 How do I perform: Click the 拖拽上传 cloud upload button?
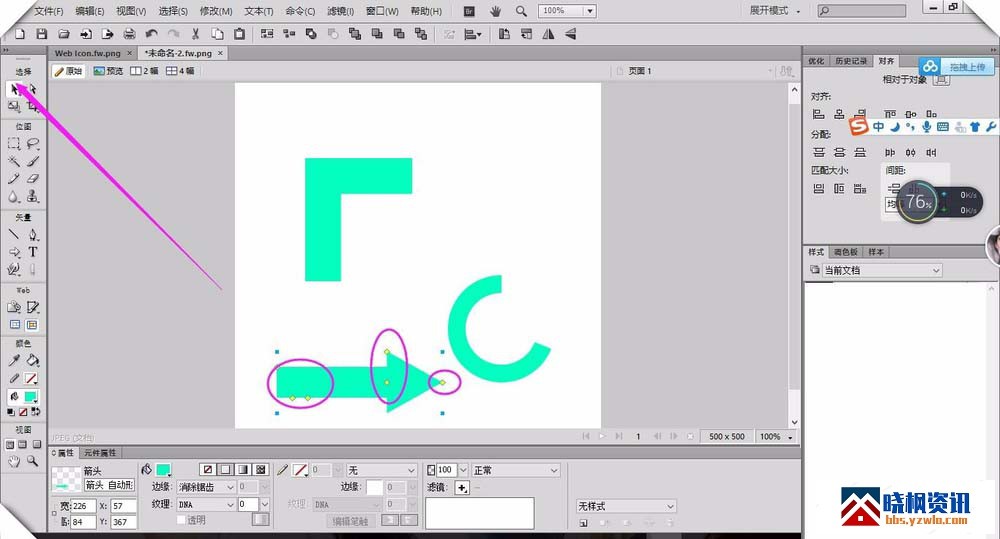tap(957, 66)
